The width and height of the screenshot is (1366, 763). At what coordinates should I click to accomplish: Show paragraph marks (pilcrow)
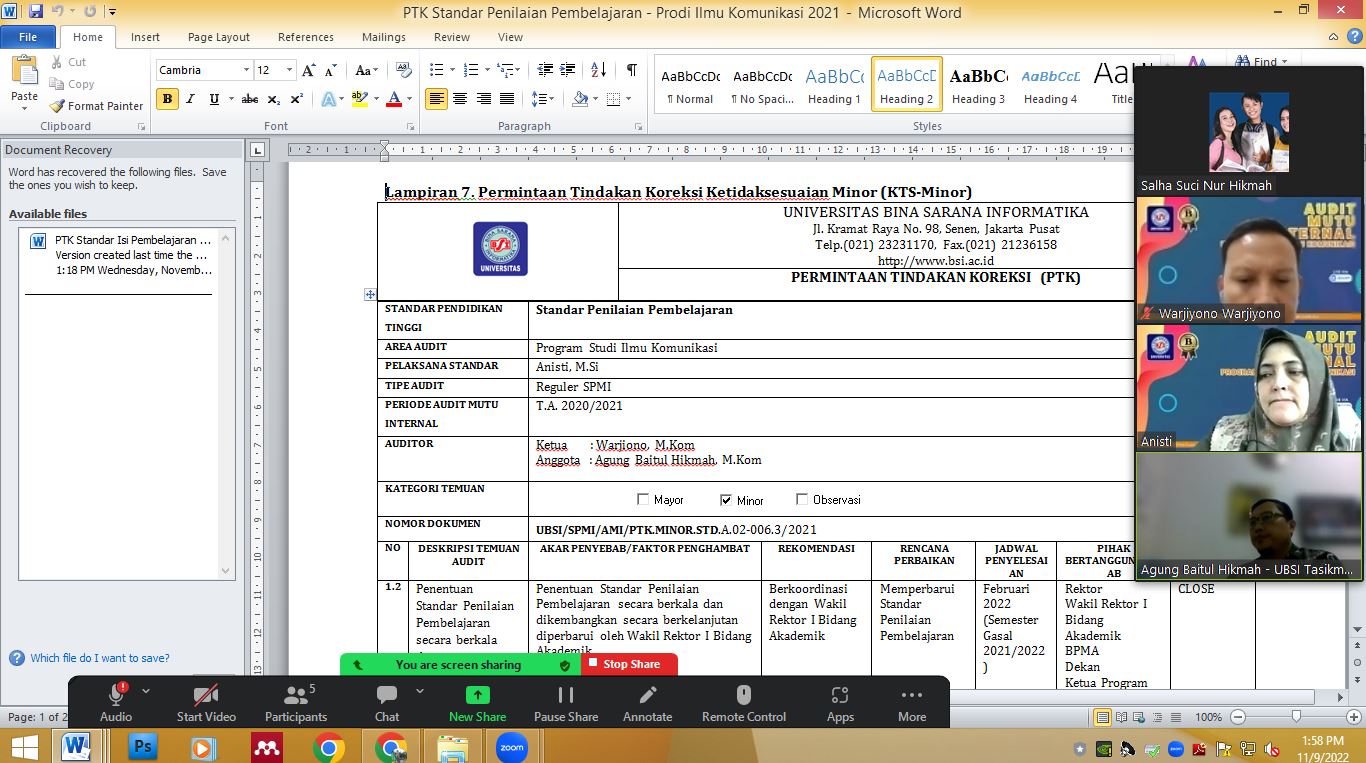coord(631,70)
